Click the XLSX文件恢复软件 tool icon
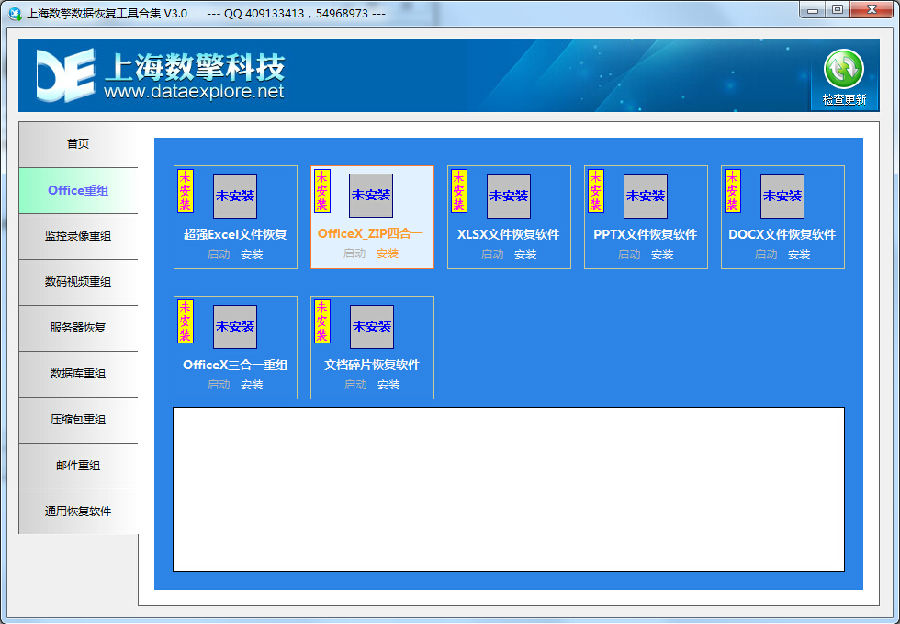Screen dimensions: 900x624 pos(509,196)
